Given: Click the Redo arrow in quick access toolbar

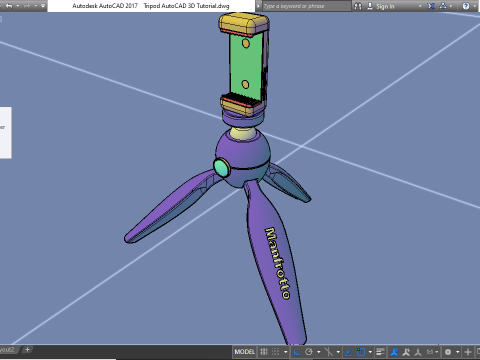Looking at the screenshot, I should click(27, 6).
